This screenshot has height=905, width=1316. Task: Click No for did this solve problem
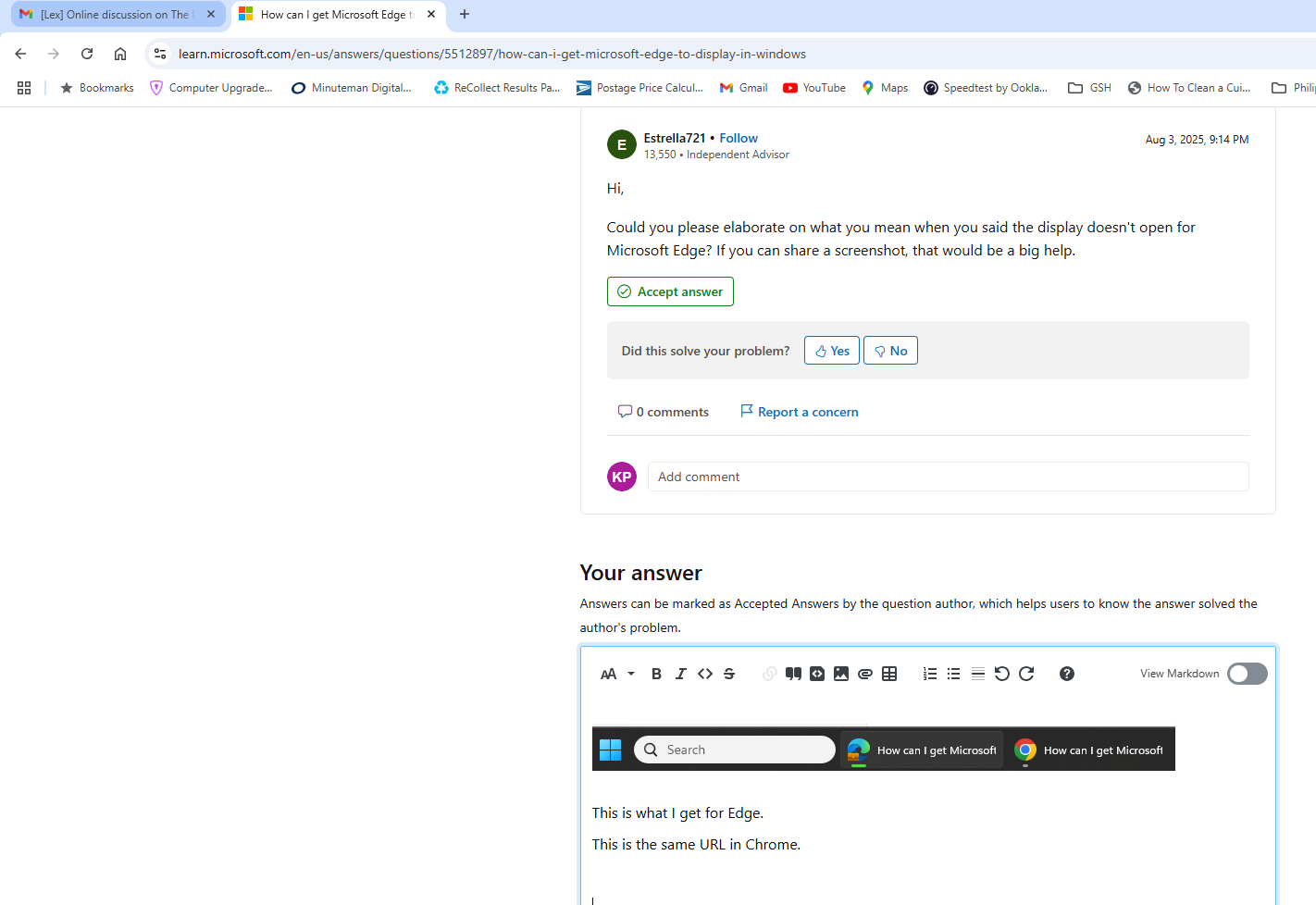point(890,351)
